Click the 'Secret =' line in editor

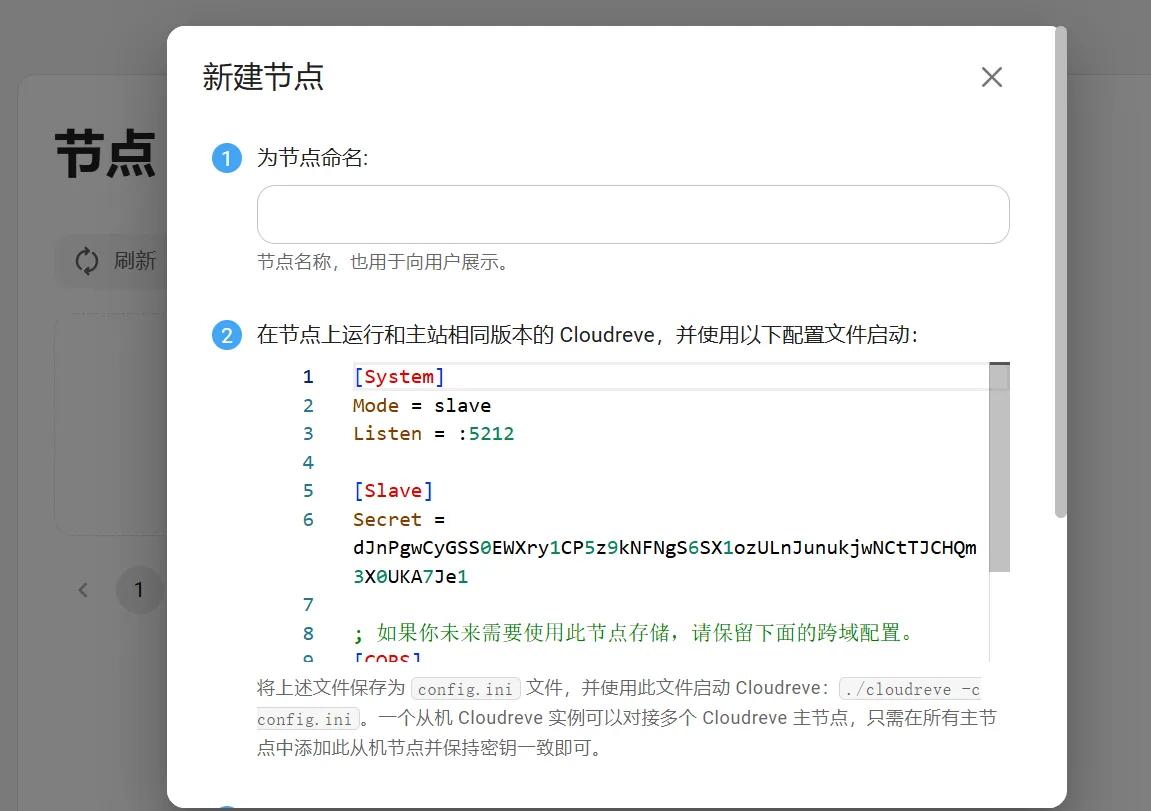tap(398, 520)
